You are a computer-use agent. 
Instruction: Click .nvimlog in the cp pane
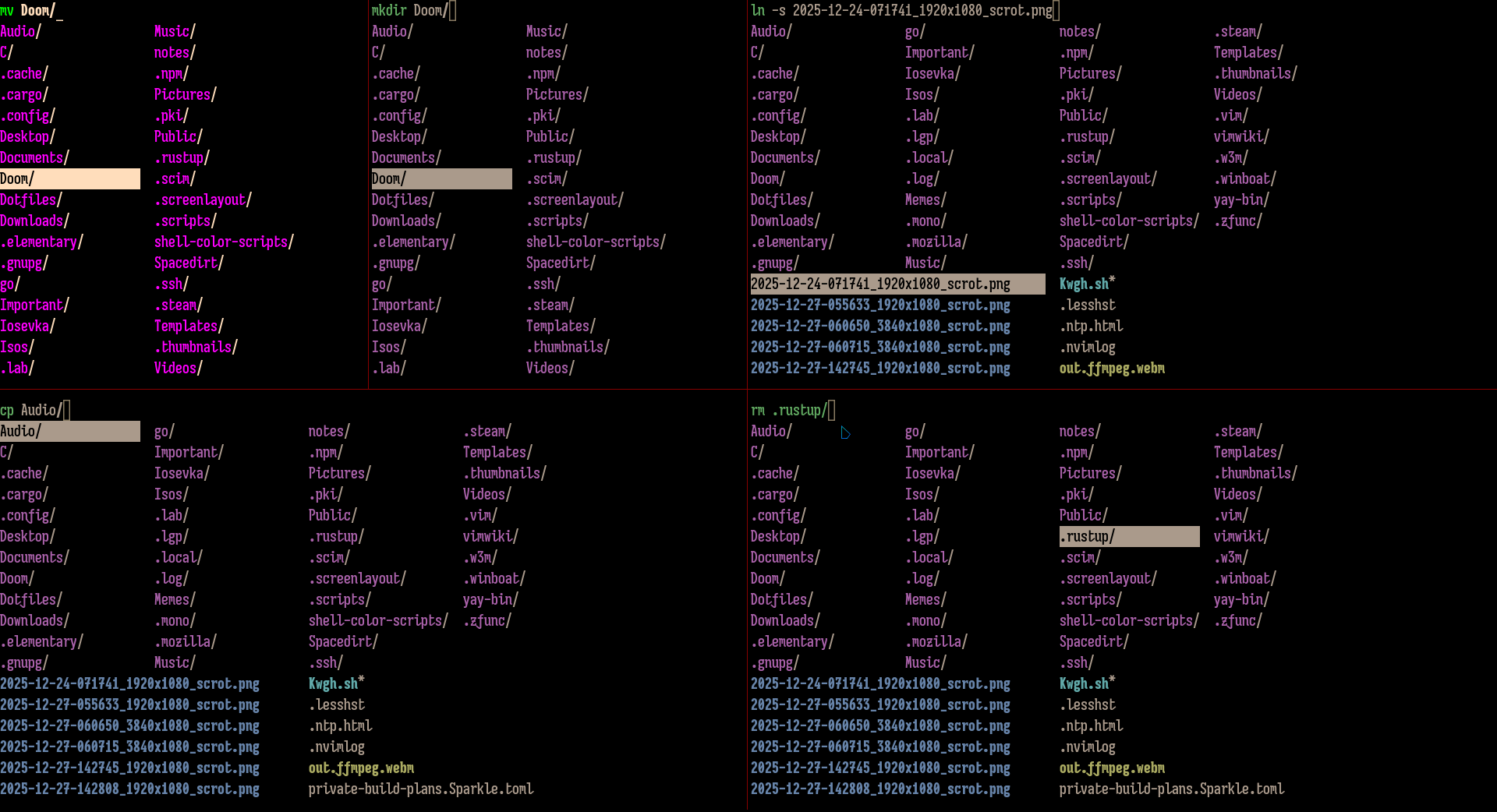pyautogui.click(x=337, y=747)
